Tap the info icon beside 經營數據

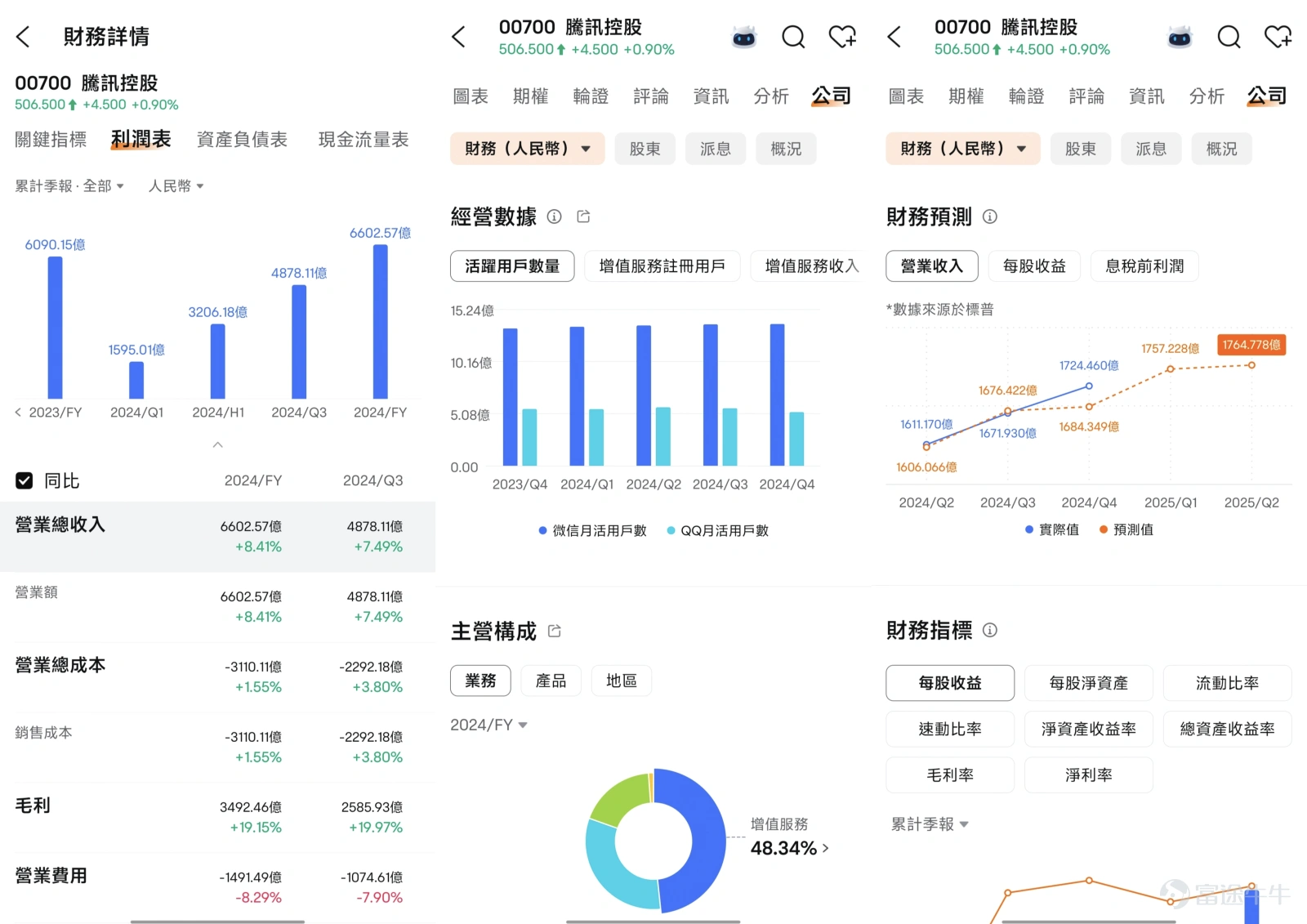554,216
